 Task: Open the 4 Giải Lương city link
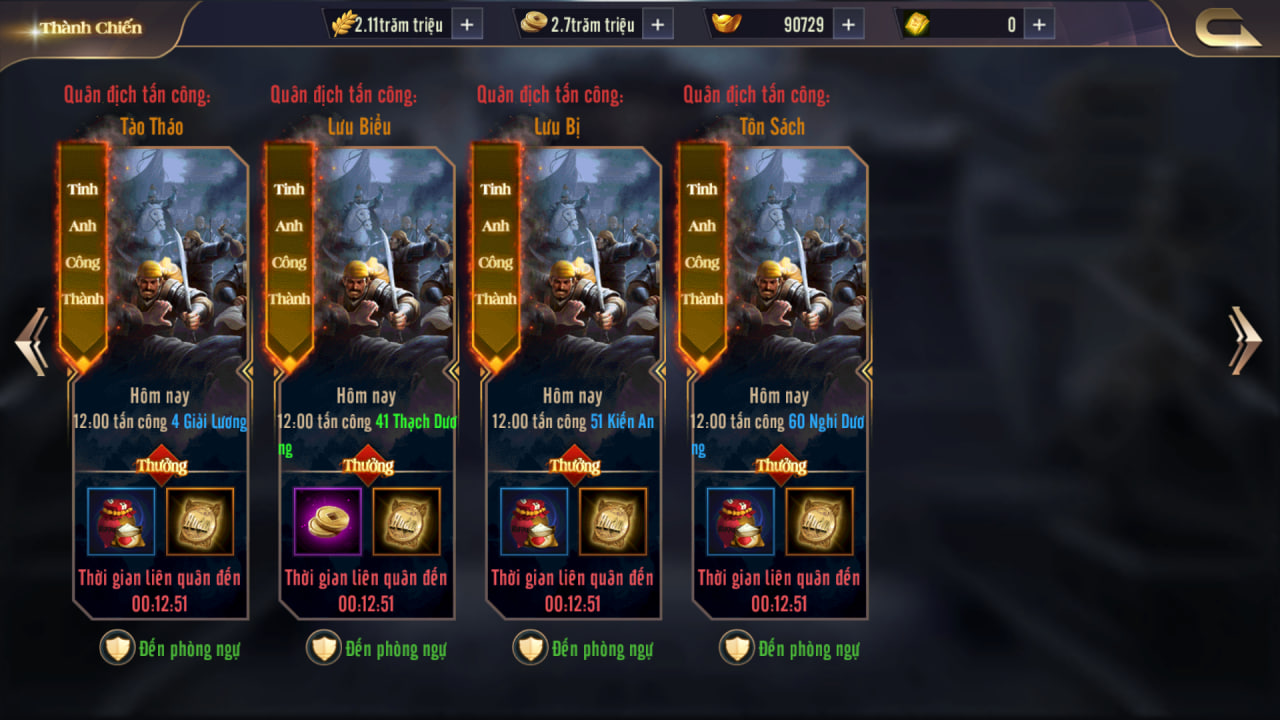208,422
